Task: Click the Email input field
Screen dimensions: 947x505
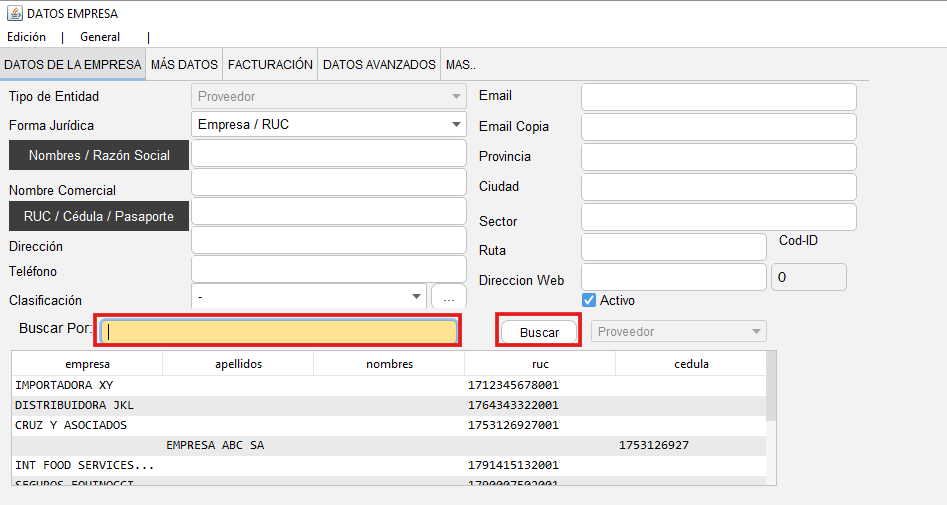Action: click(718, 97)
